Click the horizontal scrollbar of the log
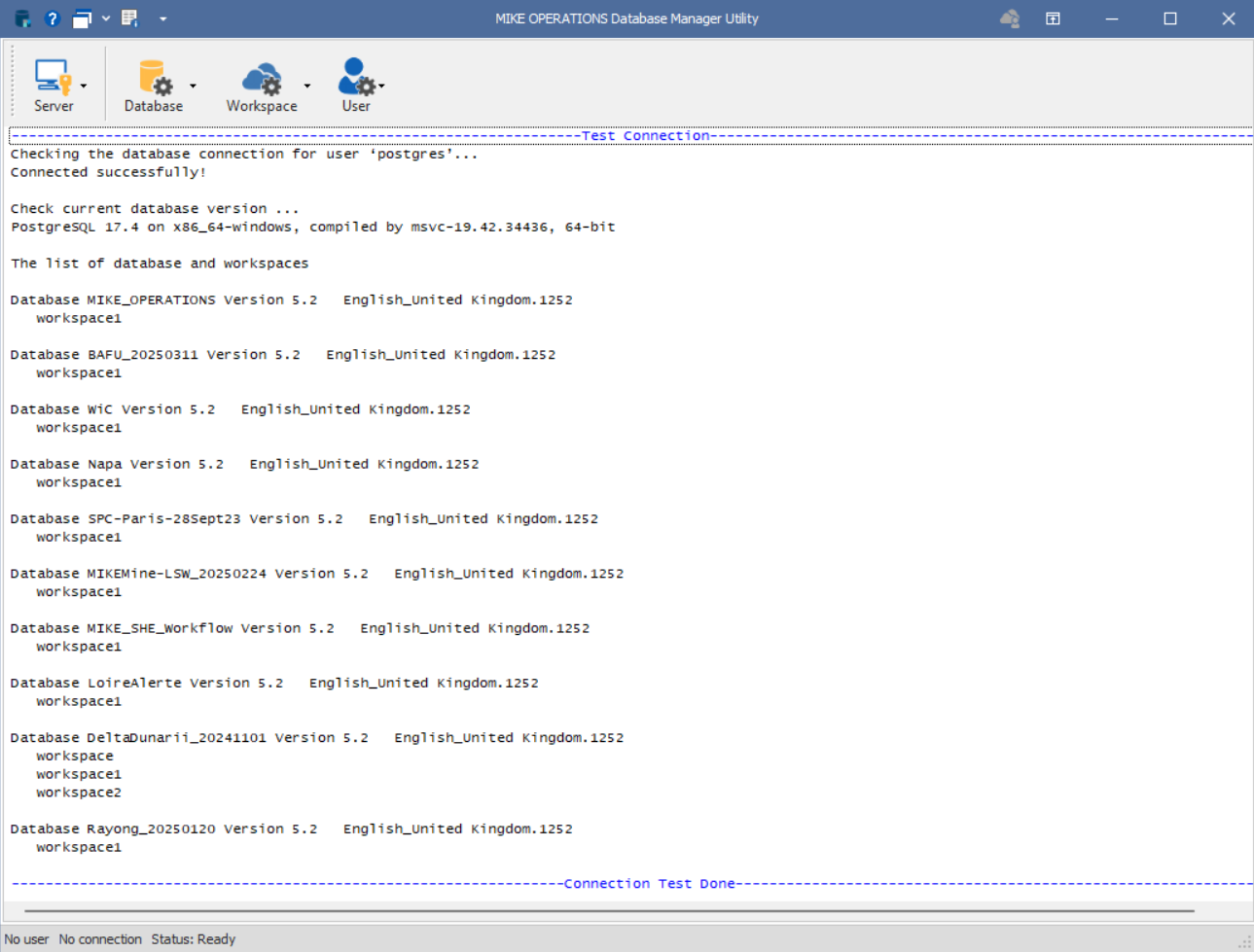 [609, 911]
